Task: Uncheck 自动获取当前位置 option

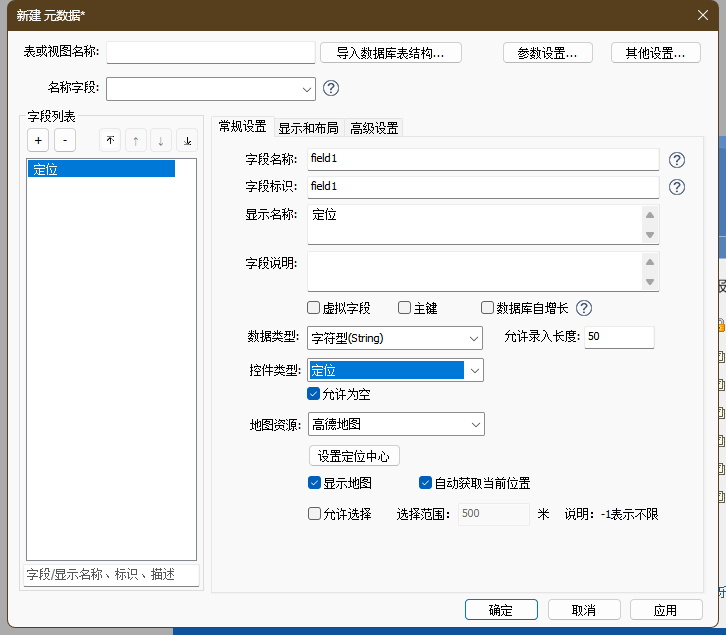Action: point(425,483)
